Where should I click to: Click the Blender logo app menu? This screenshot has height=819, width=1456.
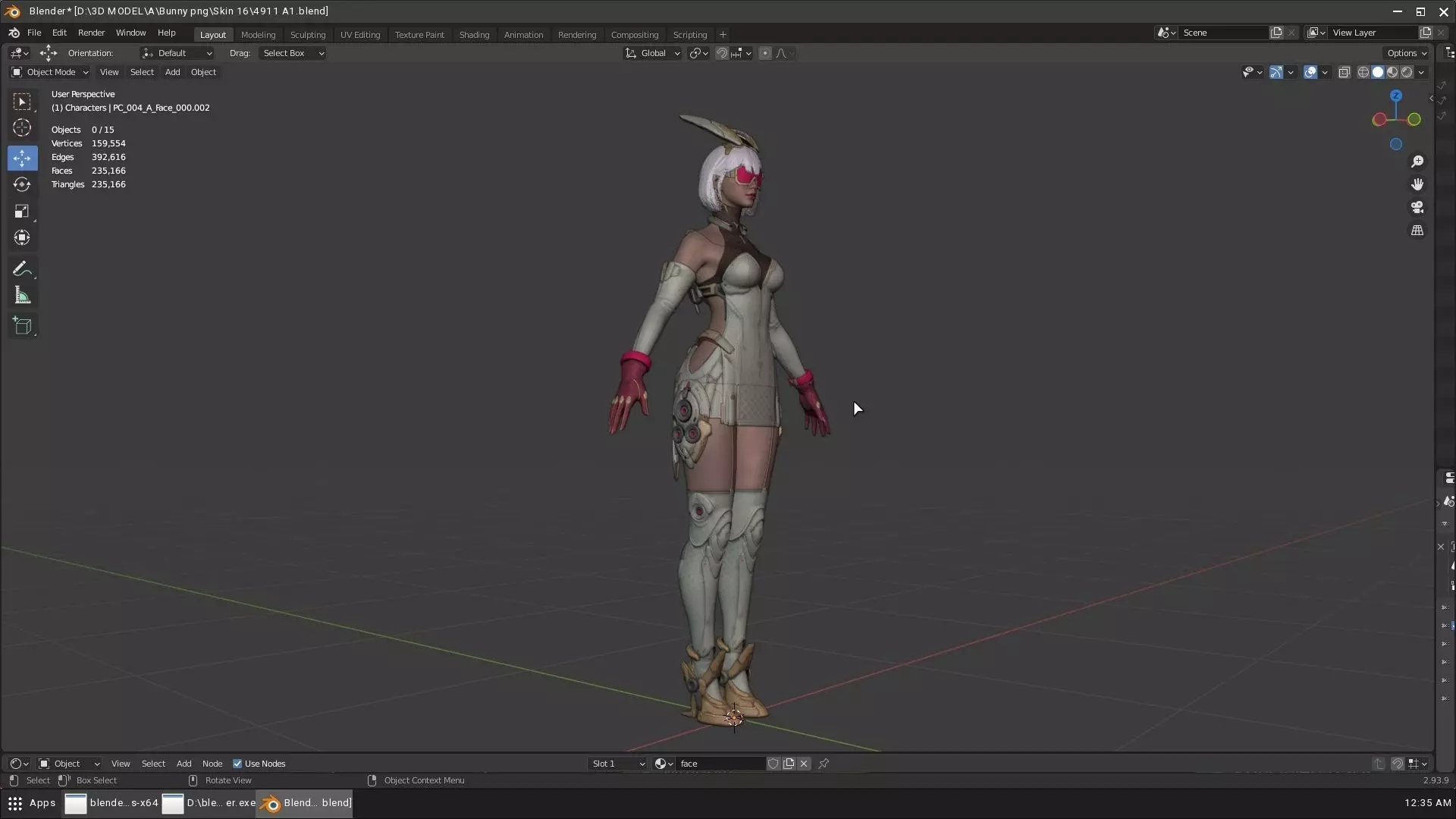pos(14,33)
